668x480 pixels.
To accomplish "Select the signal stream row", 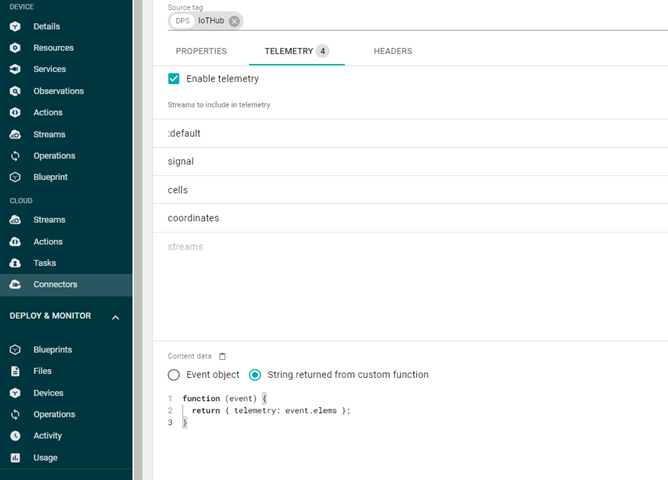I will coord(410,161).
